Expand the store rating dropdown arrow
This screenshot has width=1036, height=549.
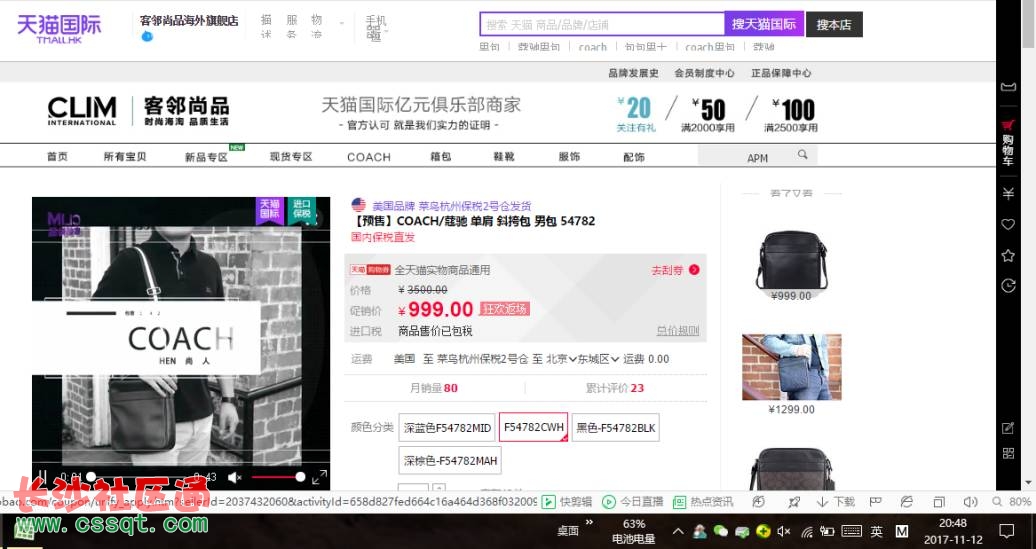(x=342, y=24)
